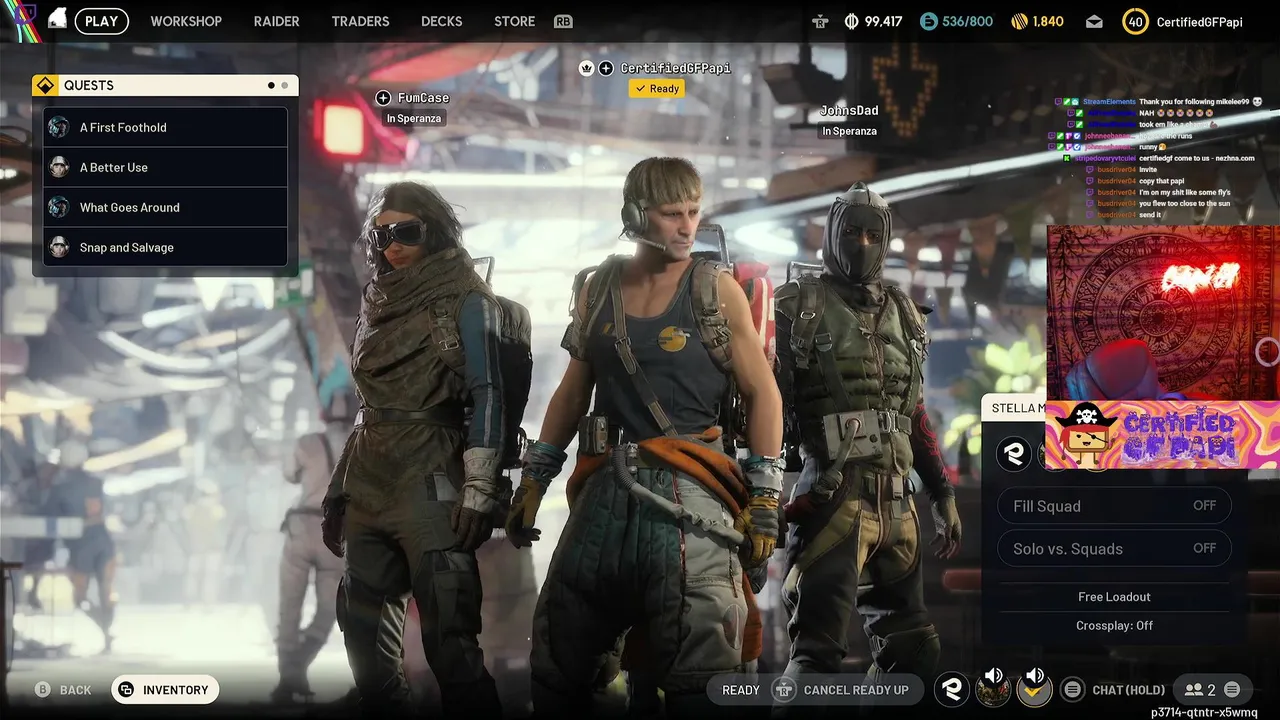
Task: Click the plus icon beside top CertifiedGFPapi
Action: 606,68
